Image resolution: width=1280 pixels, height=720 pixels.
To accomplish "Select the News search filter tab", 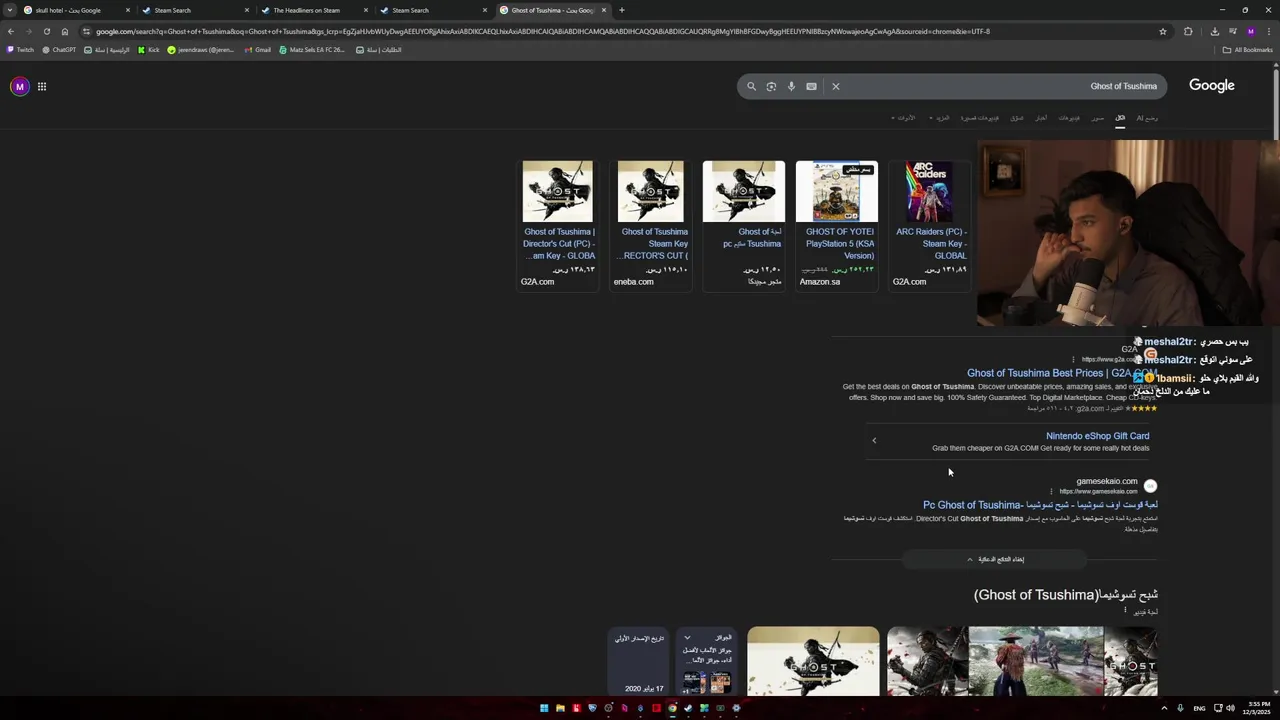I will click(1041, 118).
